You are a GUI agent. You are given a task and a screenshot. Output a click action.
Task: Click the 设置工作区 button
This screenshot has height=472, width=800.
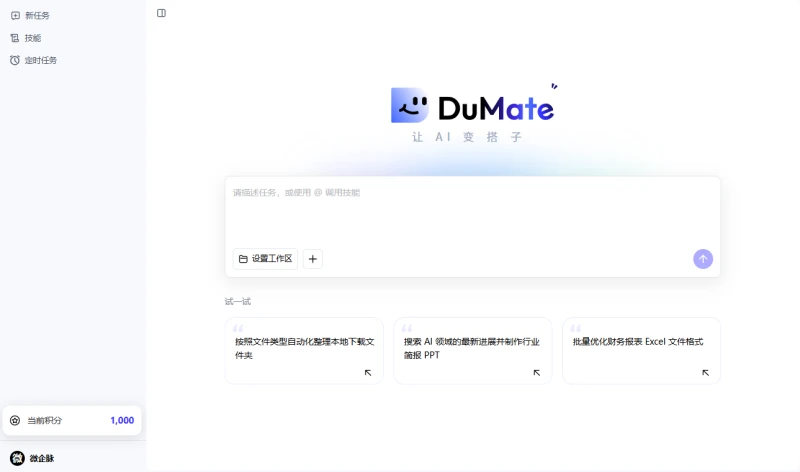click(265, 259)
